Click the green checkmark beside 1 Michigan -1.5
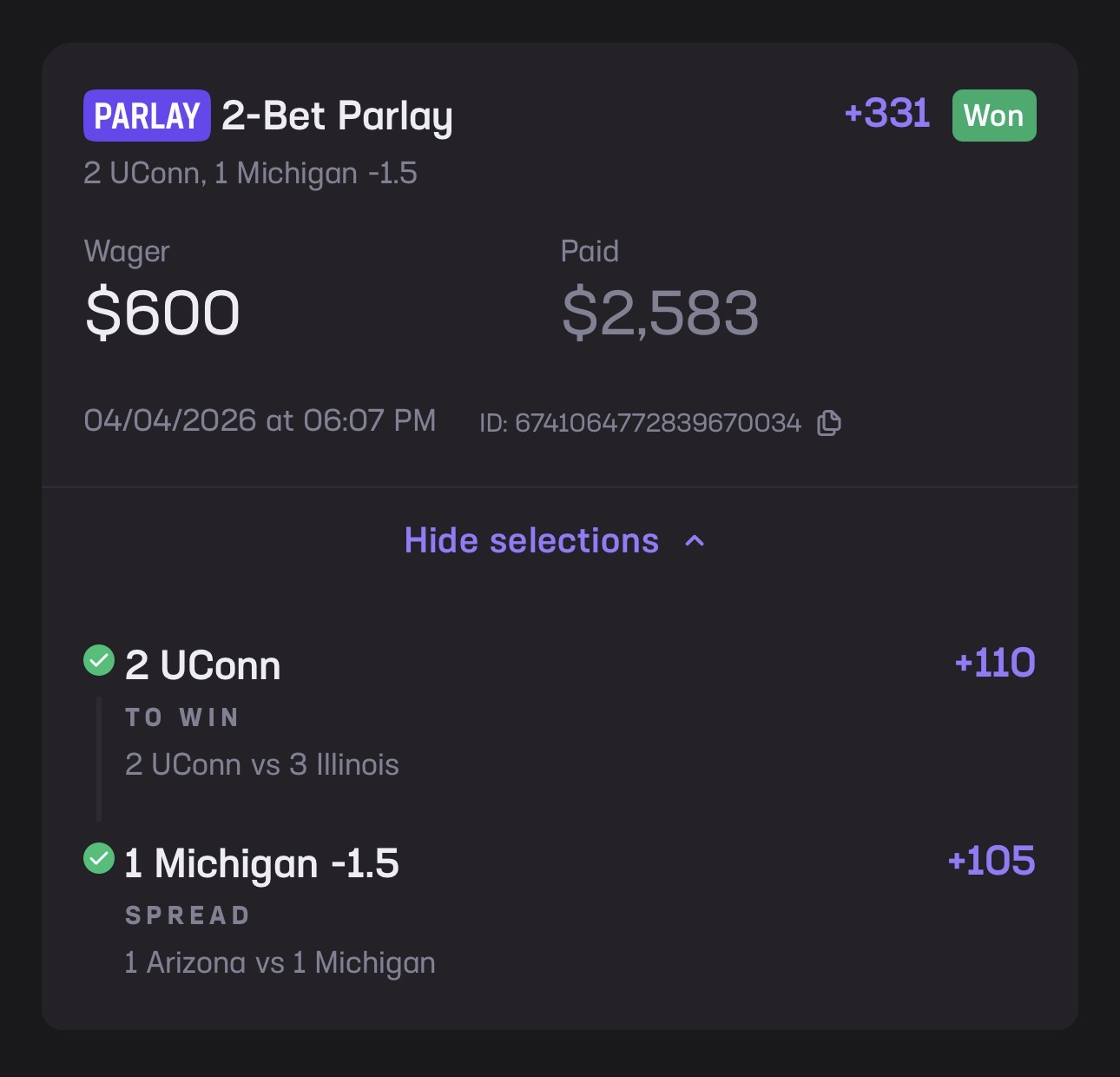Viewport: 1120px width, 1077px height. click(99, 859)
